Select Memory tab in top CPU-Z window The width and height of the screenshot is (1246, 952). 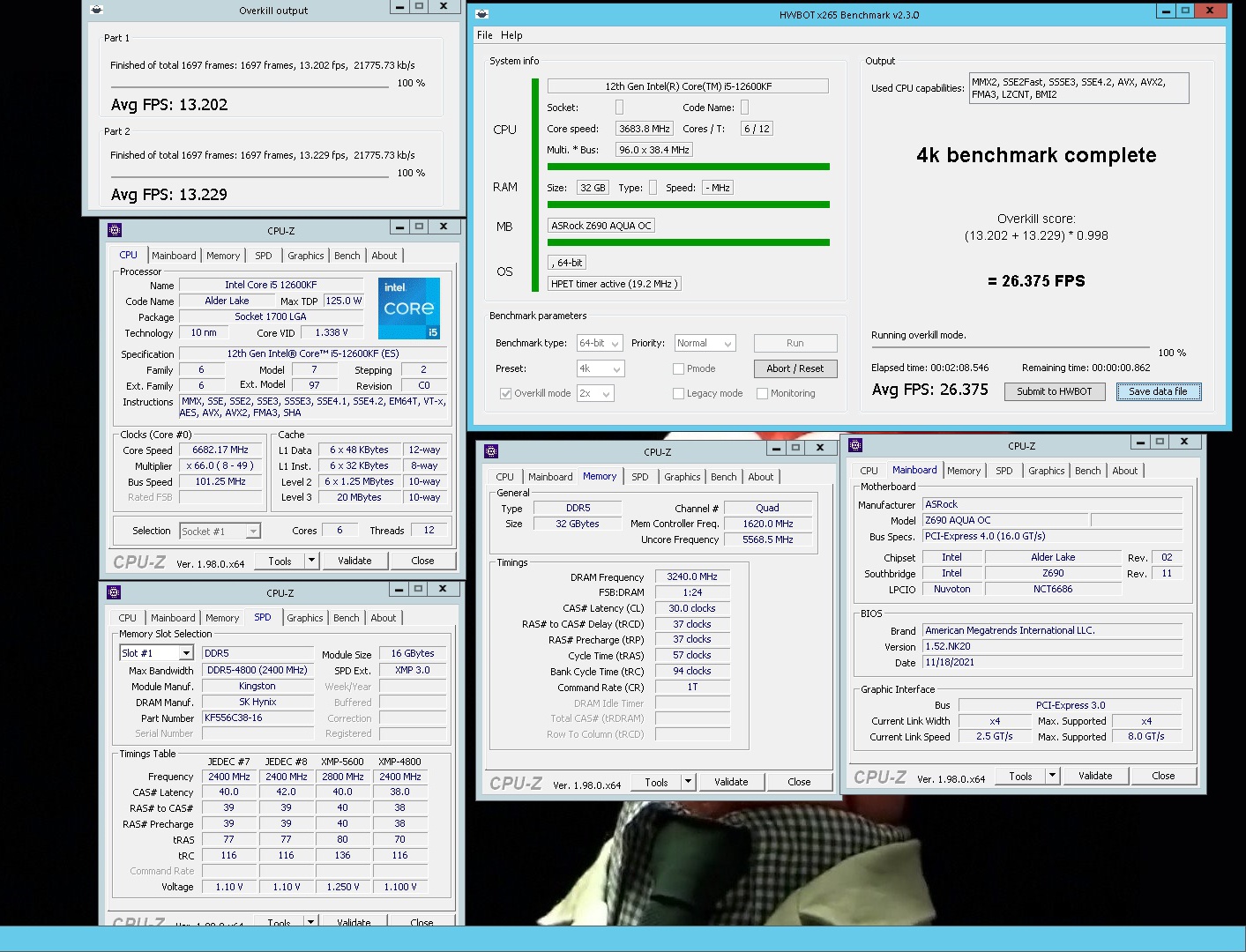(223, 256)
